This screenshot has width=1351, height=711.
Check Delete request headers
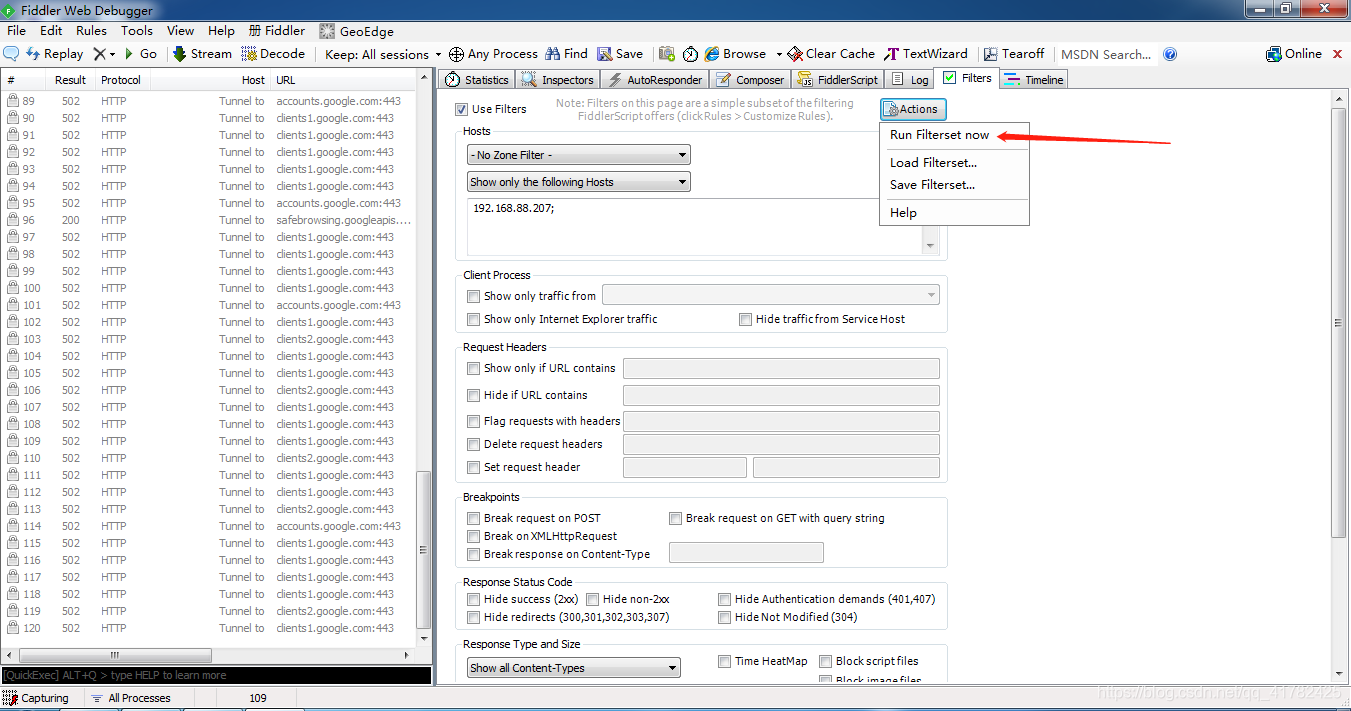(474, 444)
